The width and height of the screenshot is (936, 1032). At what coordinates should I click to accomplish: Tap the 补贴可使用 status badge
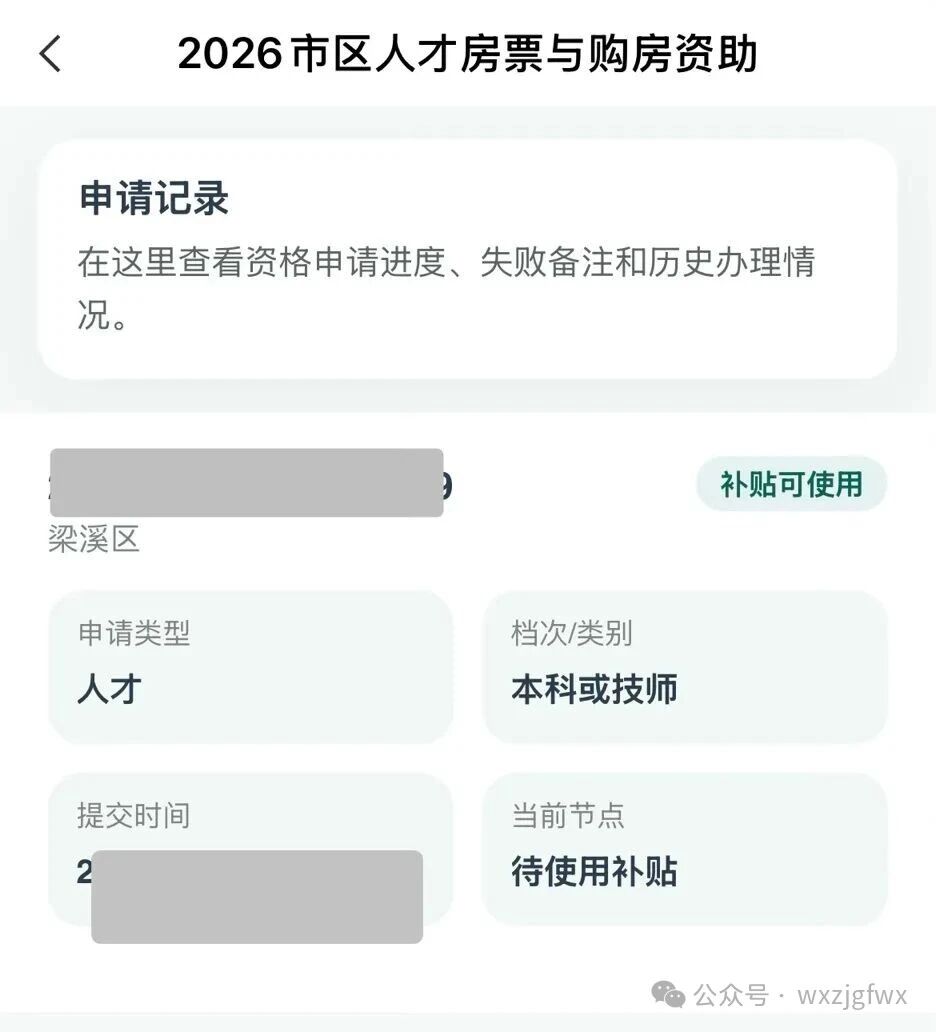click(x=791, y=484)
